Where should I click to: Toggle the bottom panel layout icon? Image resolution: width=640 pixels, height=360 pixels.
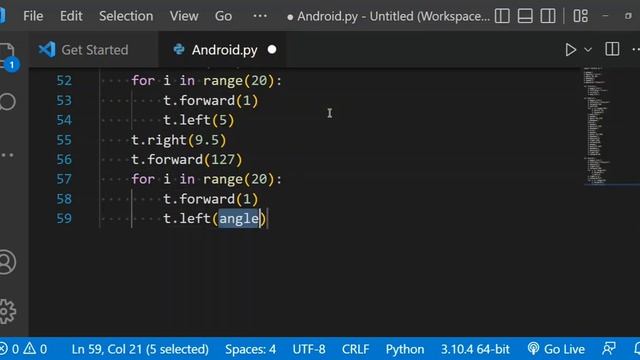pyautogui.click(x=525, y=16)
